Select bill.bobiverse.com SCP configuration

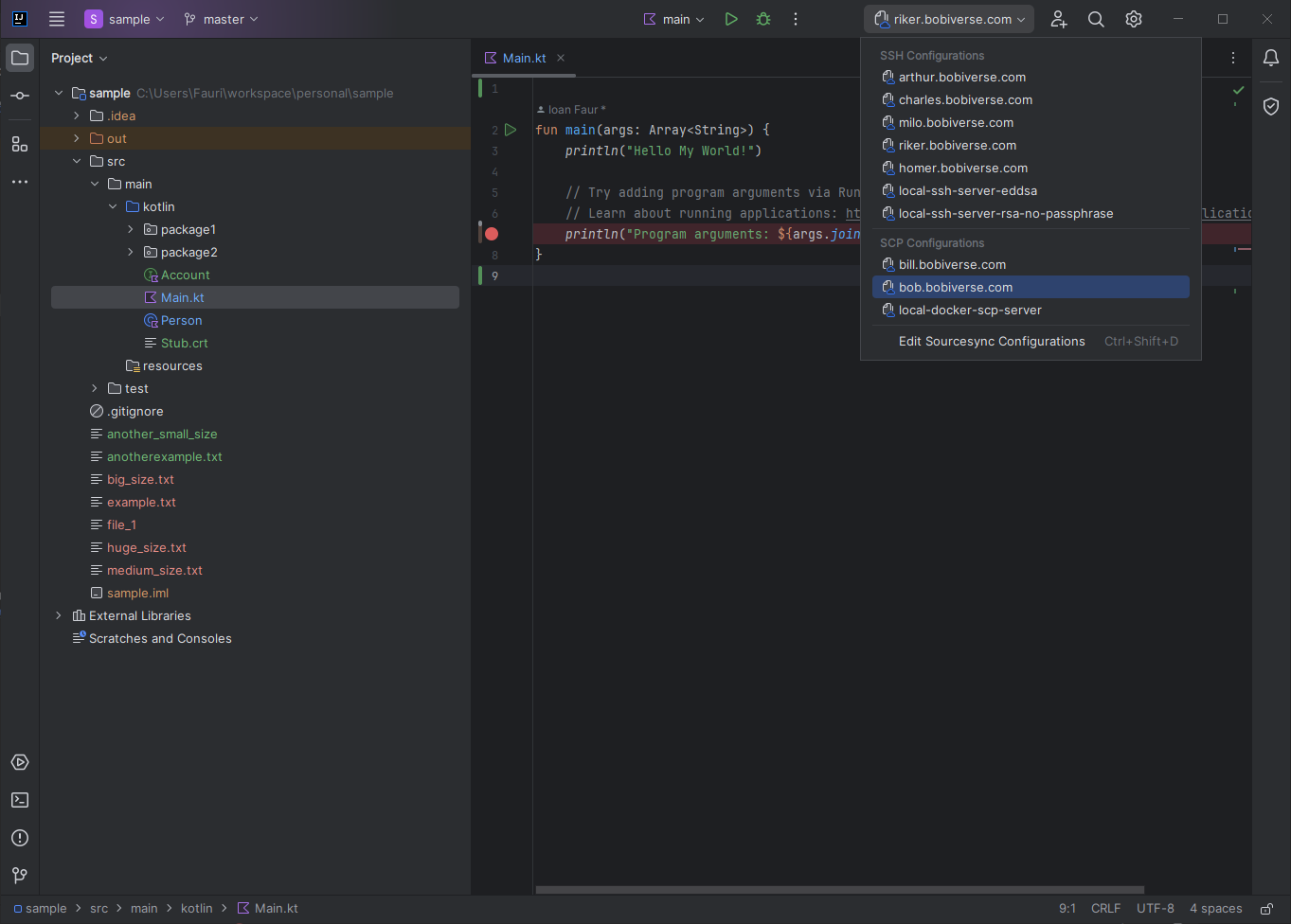[1031, 264]
